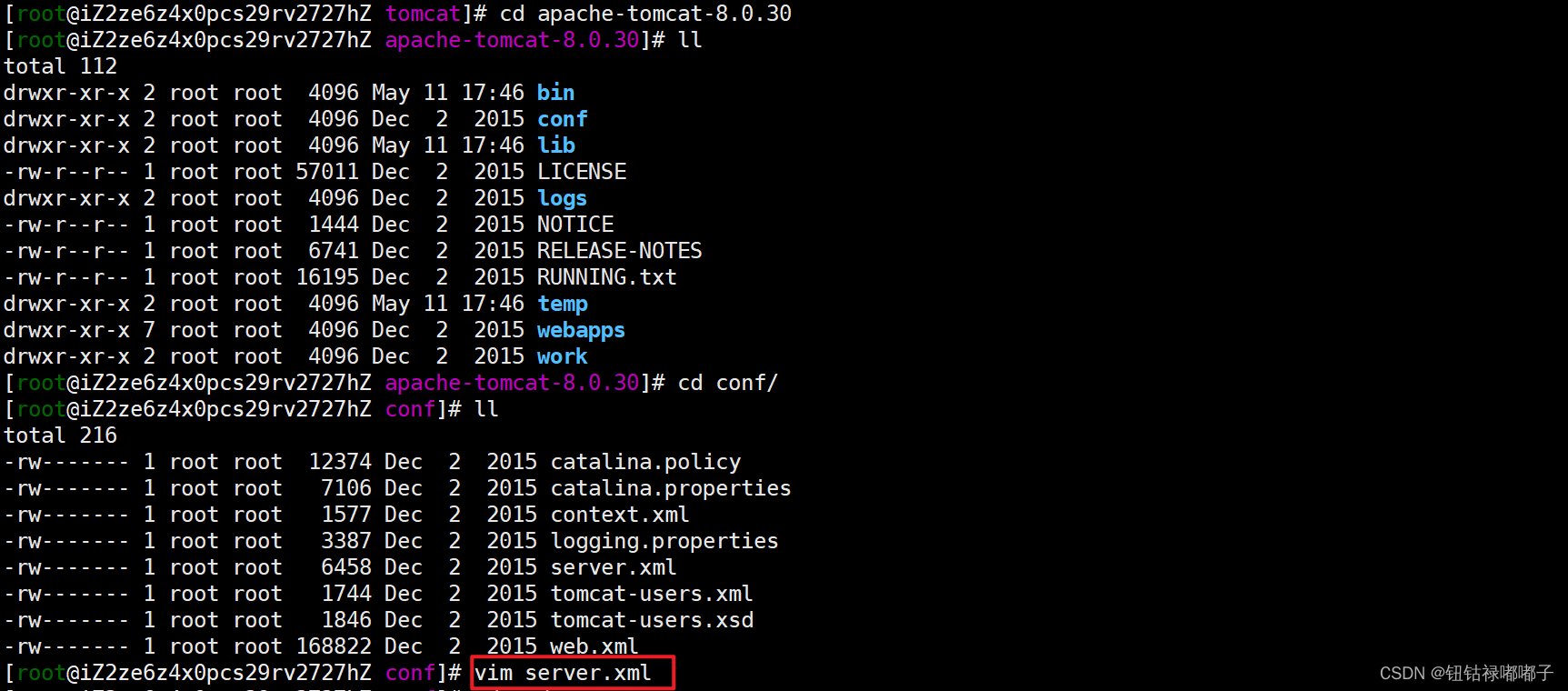Click the NOTICE file name
This screenshot has height=691, width=1568.
pyautogui.click(x=574, y=225)
